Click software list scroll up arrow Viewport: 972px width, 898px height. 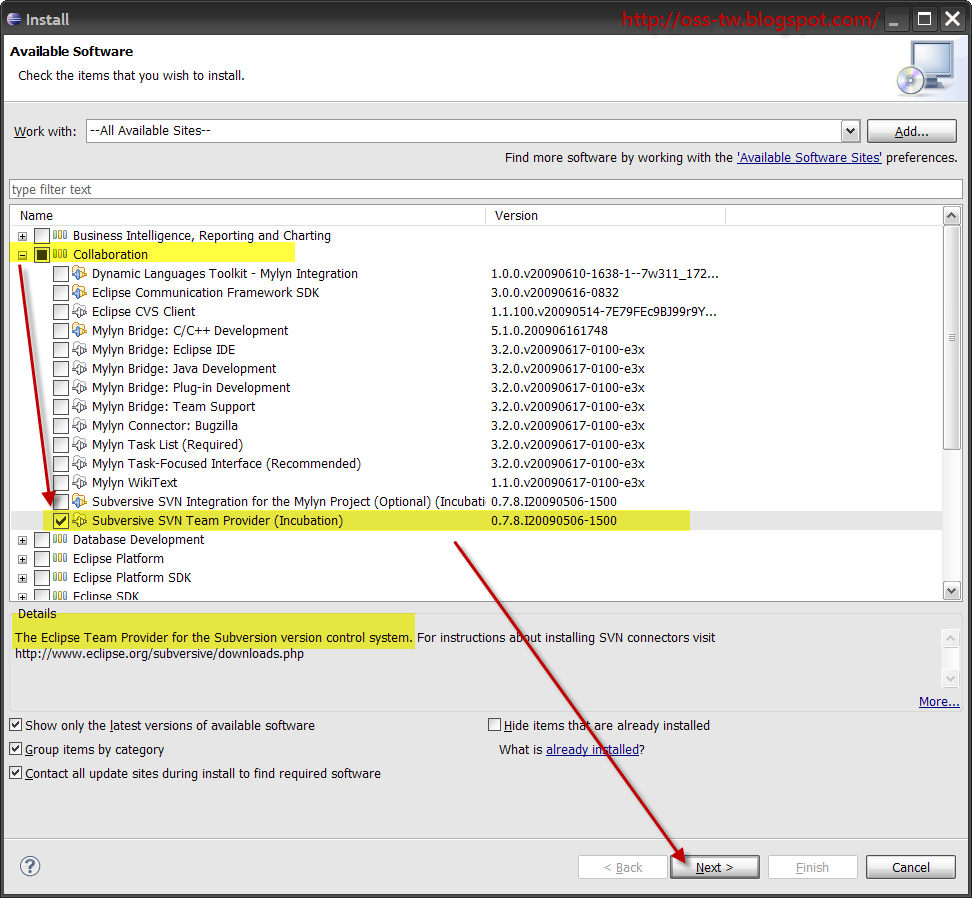pyautogui.click(x=952, y=216)
